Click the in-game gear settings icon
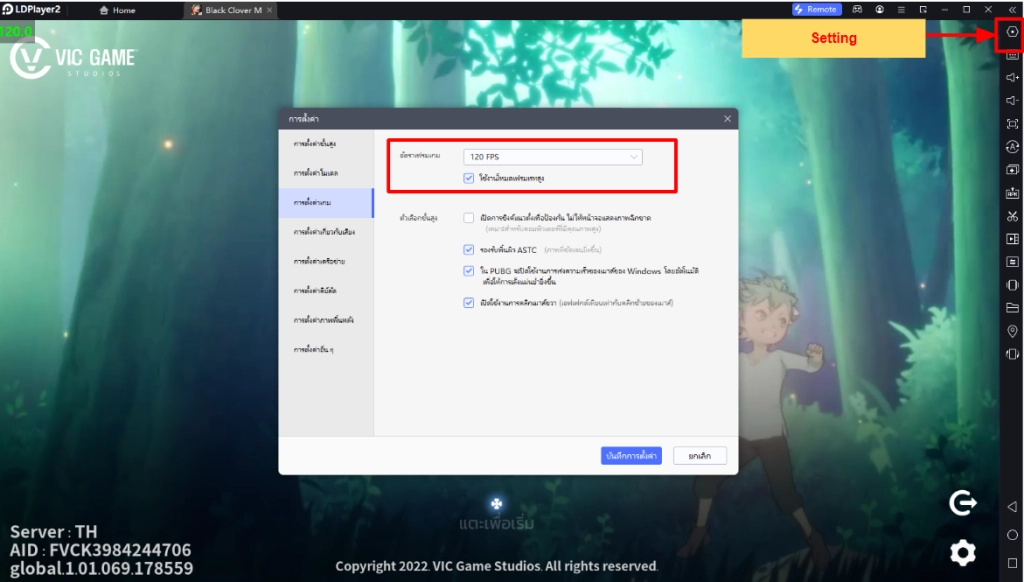The image size is (1024, 582). click(x=962, y=551)
